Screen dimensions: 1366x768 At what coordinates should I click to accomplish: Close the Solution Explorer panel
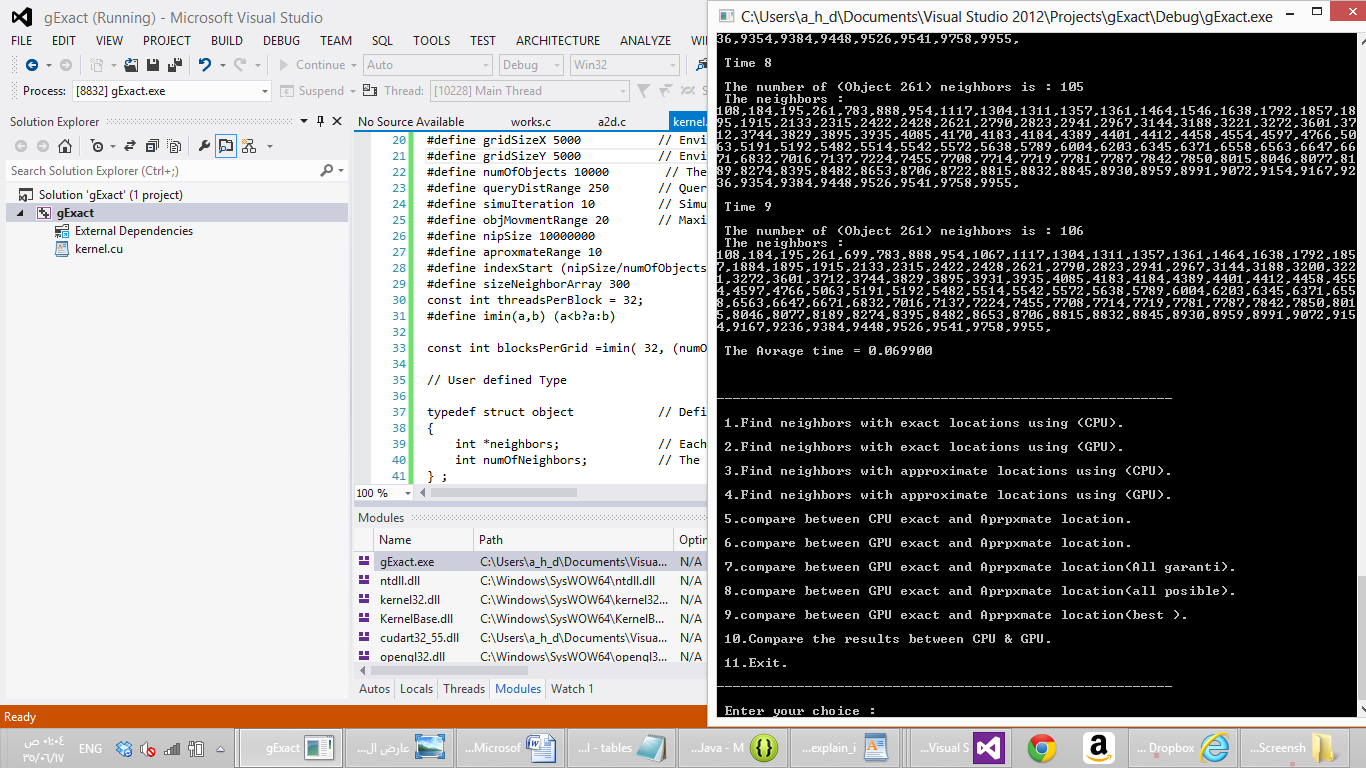[x=337, y=121]
